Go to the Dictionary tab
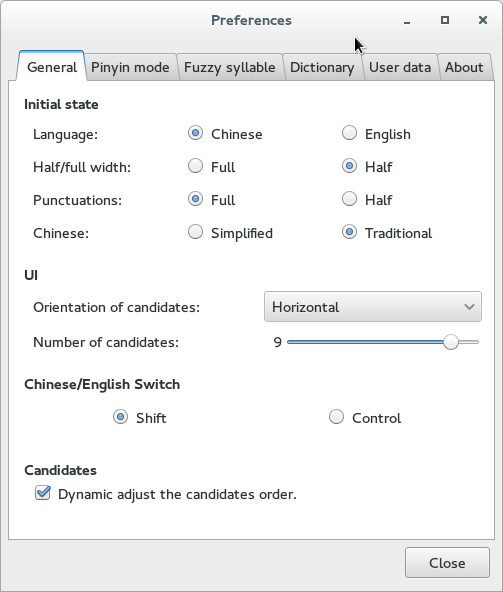The width and height of the screenshot is (503, 592). click(322, 67)
